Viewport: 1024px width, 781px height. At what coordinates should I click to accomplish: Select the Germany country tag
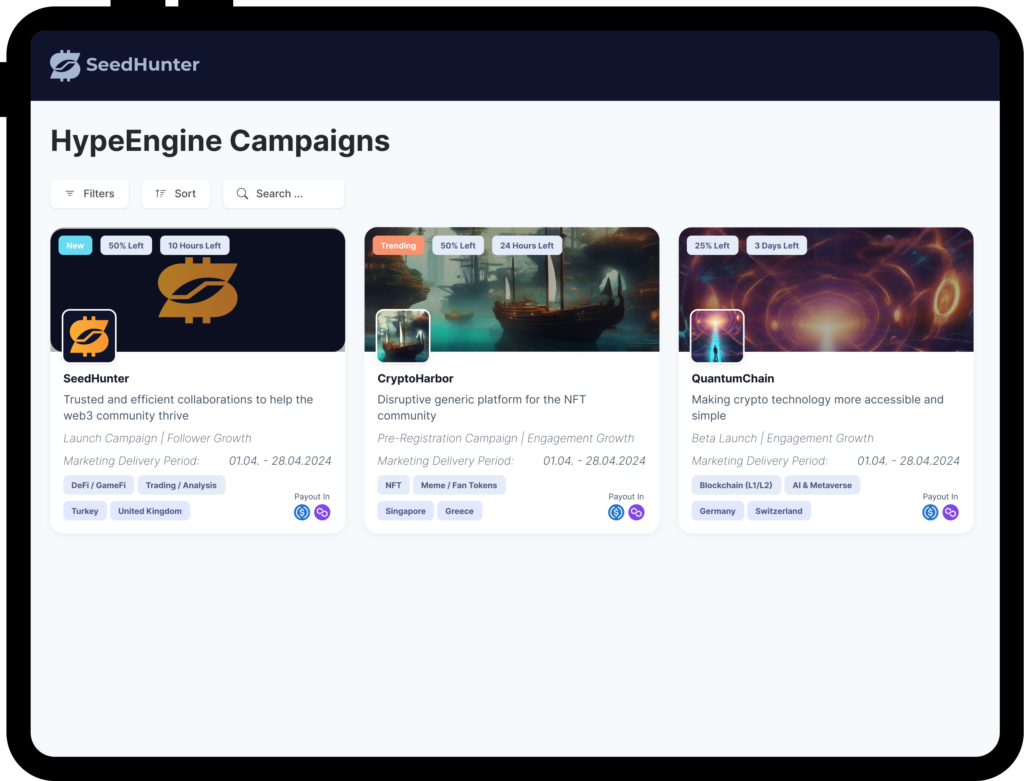tap(718, 511)
